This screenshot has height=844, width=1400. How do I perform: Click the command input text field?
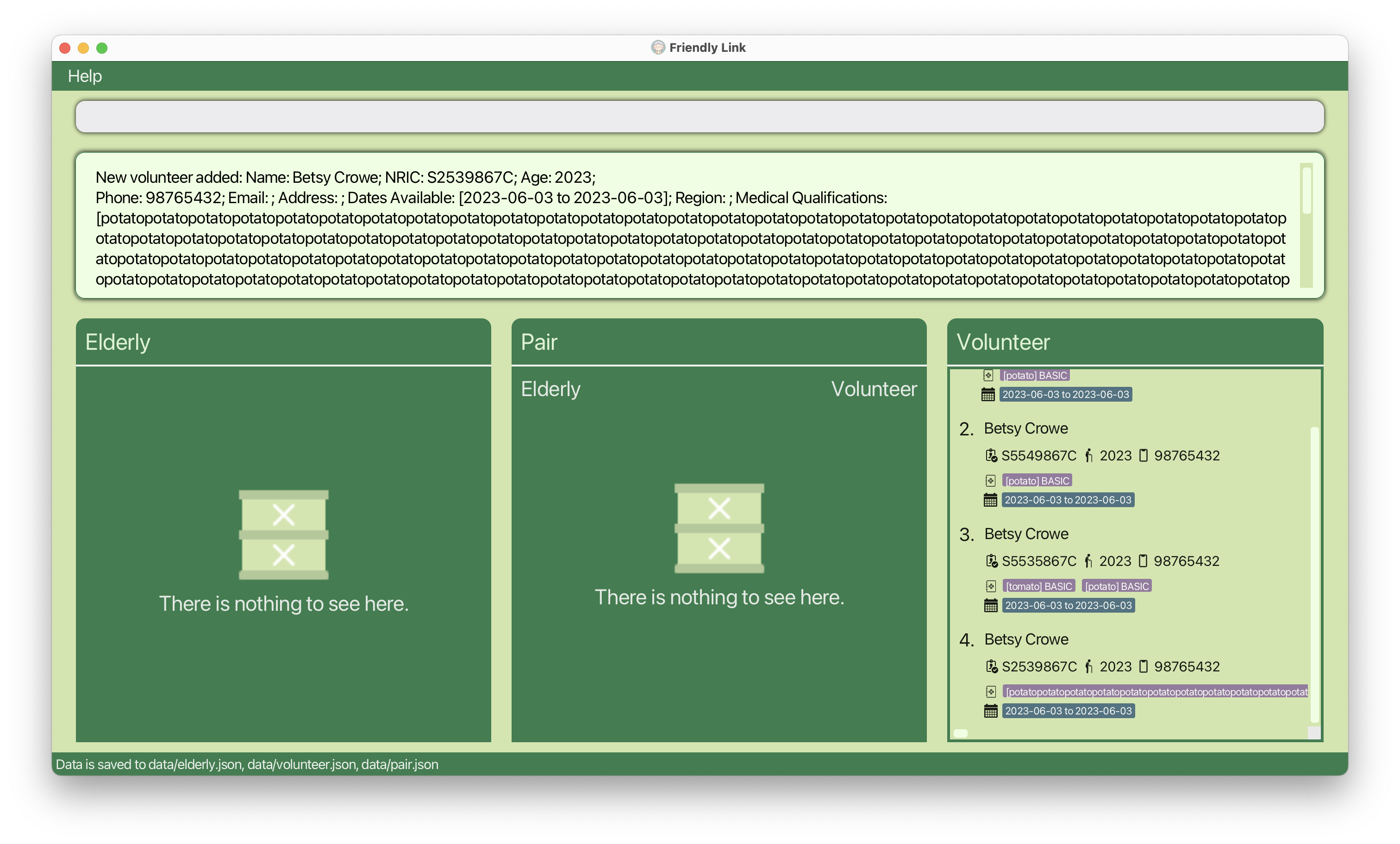pos(700,117)
